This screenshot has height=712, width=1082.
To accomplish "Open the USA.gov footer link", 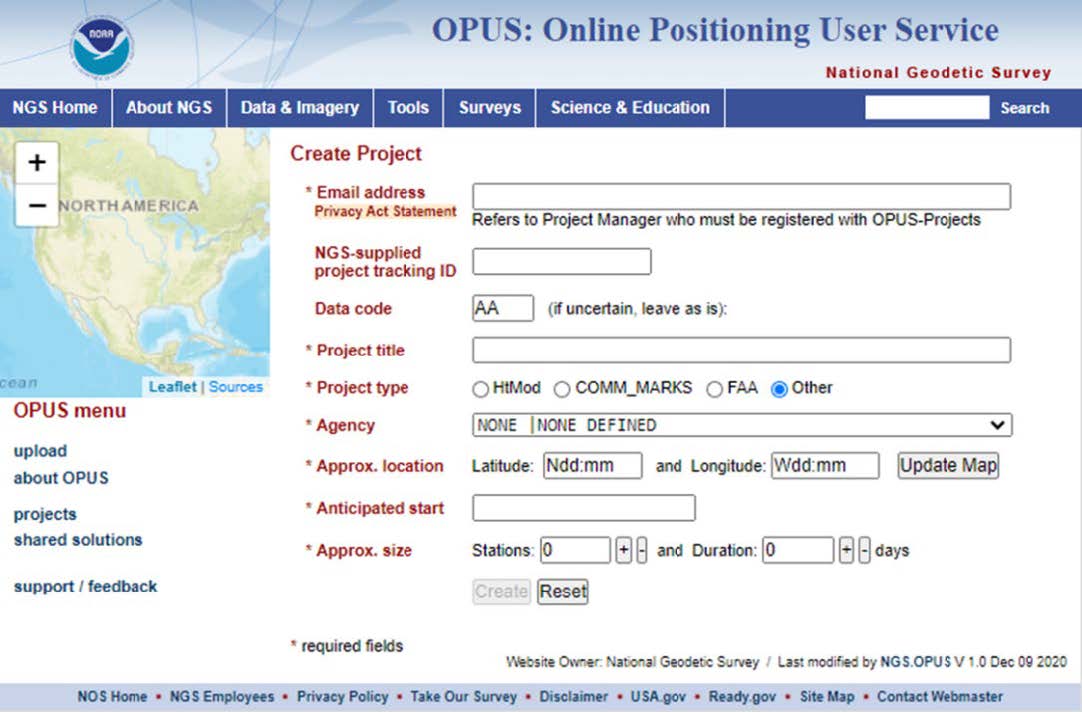I will click(x=658, y=696).
